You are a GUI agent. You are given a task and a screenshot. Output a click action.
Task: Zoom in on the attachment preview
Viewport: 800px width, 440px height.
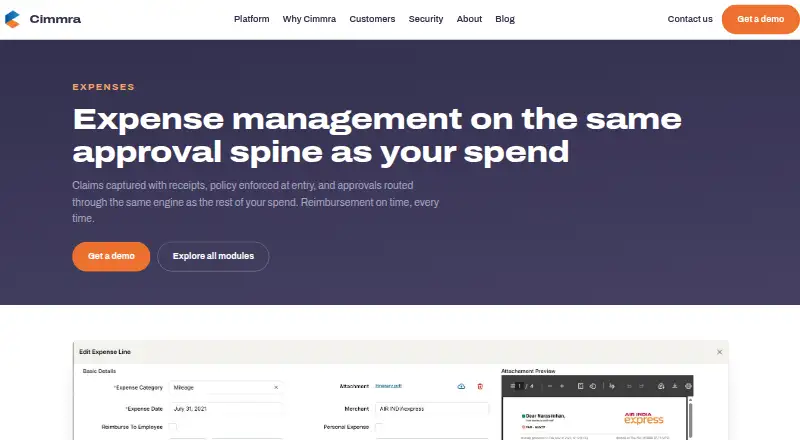pos(562,386)
